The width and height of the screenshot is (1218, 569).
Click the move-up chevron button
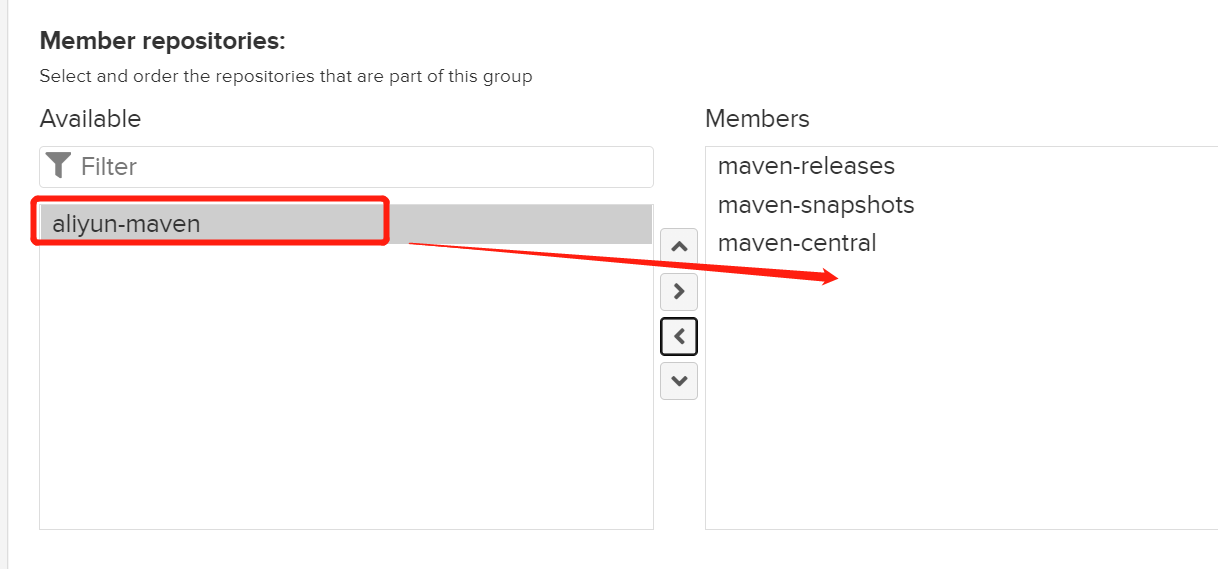(679, 246)
